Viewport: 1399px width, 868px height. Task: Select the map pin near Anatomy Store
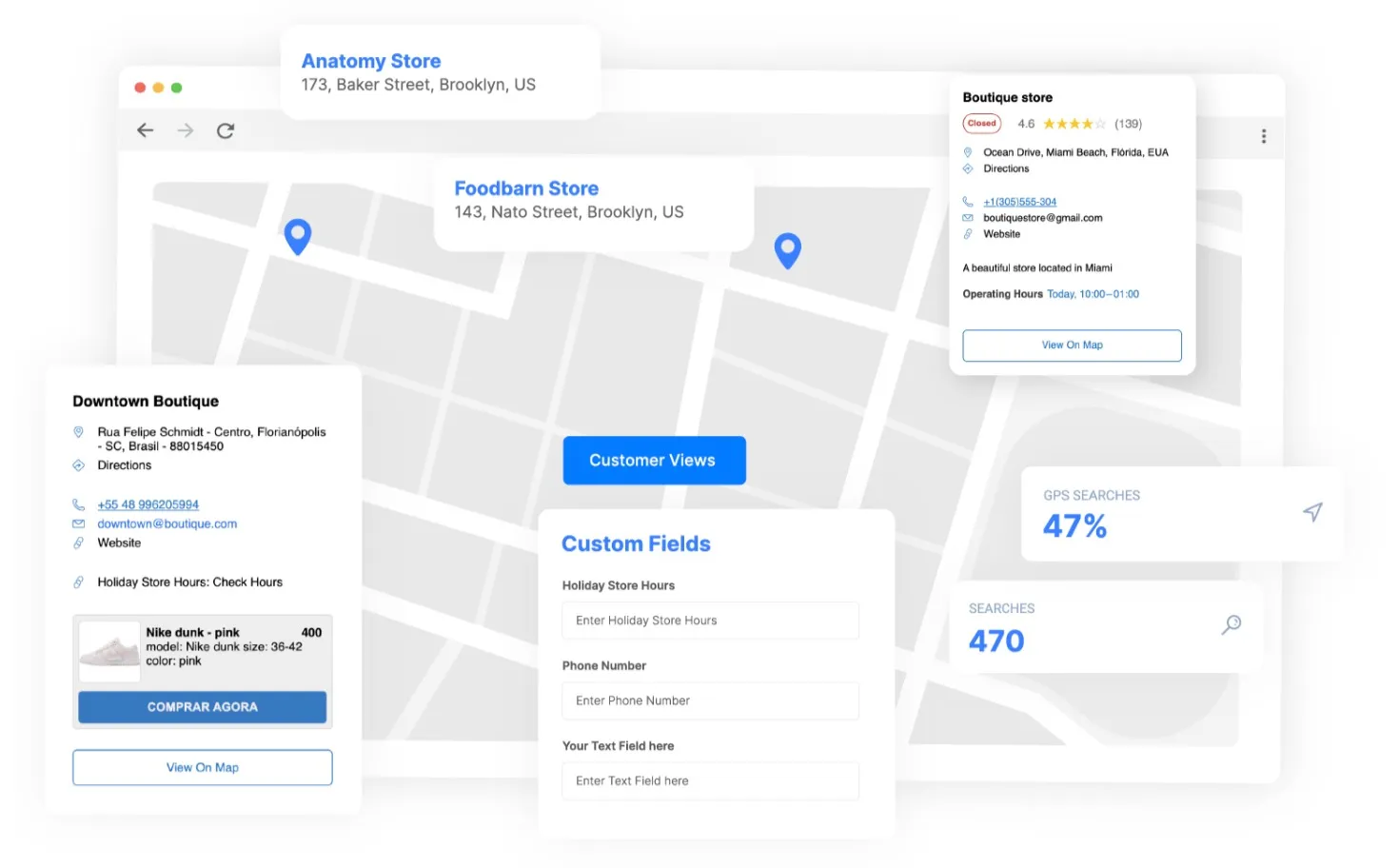[x=298, y=236]
